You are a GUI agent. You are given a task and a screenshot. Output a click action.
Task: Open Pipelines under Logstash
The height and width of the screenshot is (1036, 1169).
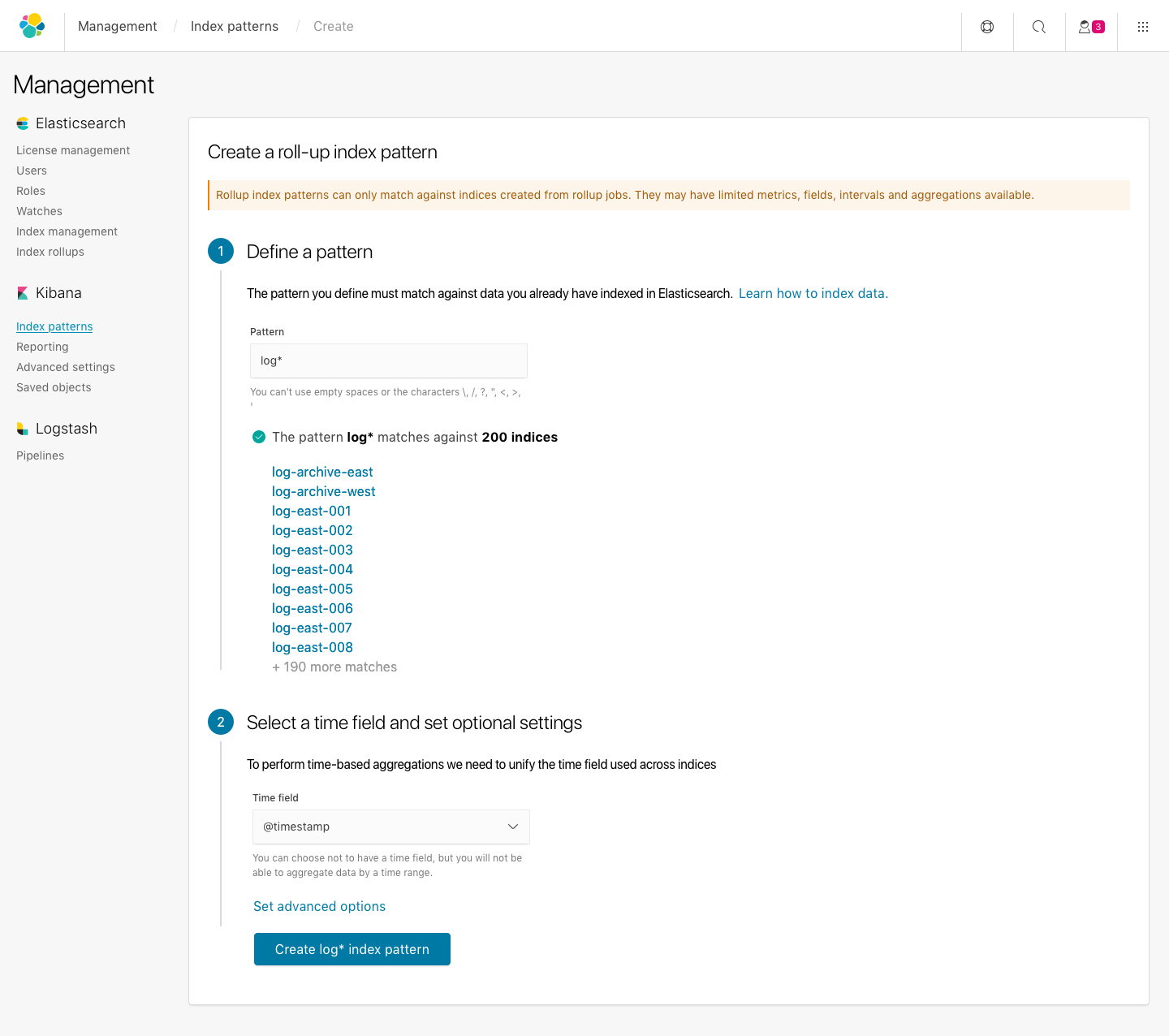(40, 455)
